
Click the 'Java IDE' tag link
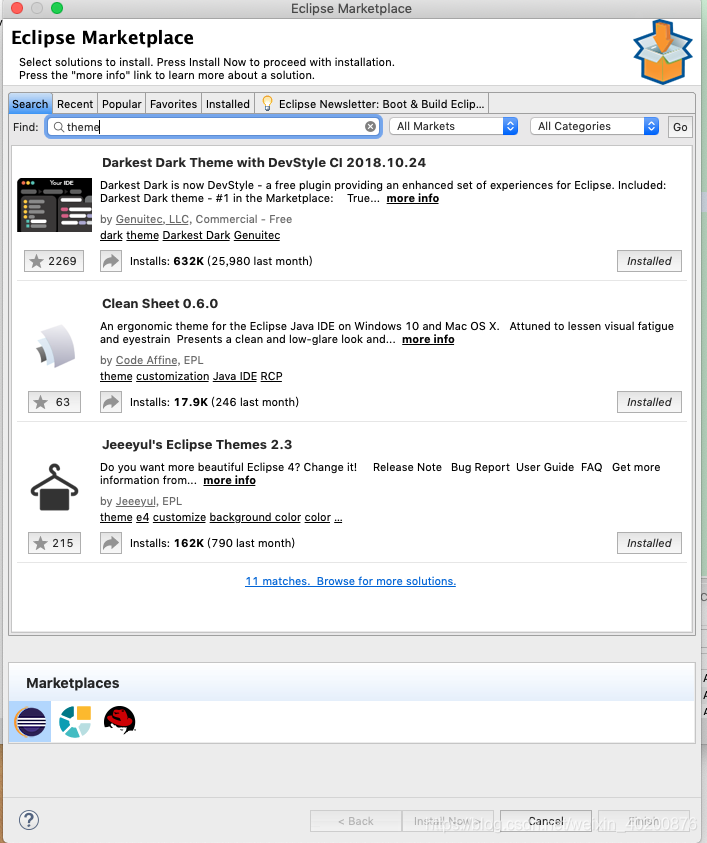(x=235, y=376)
